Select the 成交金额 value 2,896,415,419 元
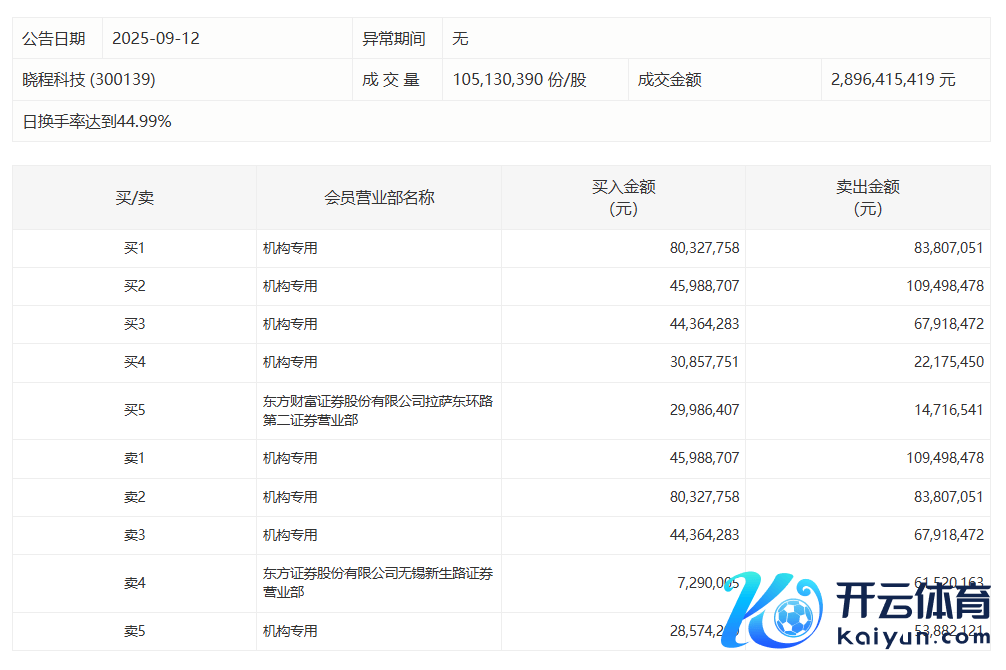The width and height of the screenshot is (1006, 670). coord(893,80)
